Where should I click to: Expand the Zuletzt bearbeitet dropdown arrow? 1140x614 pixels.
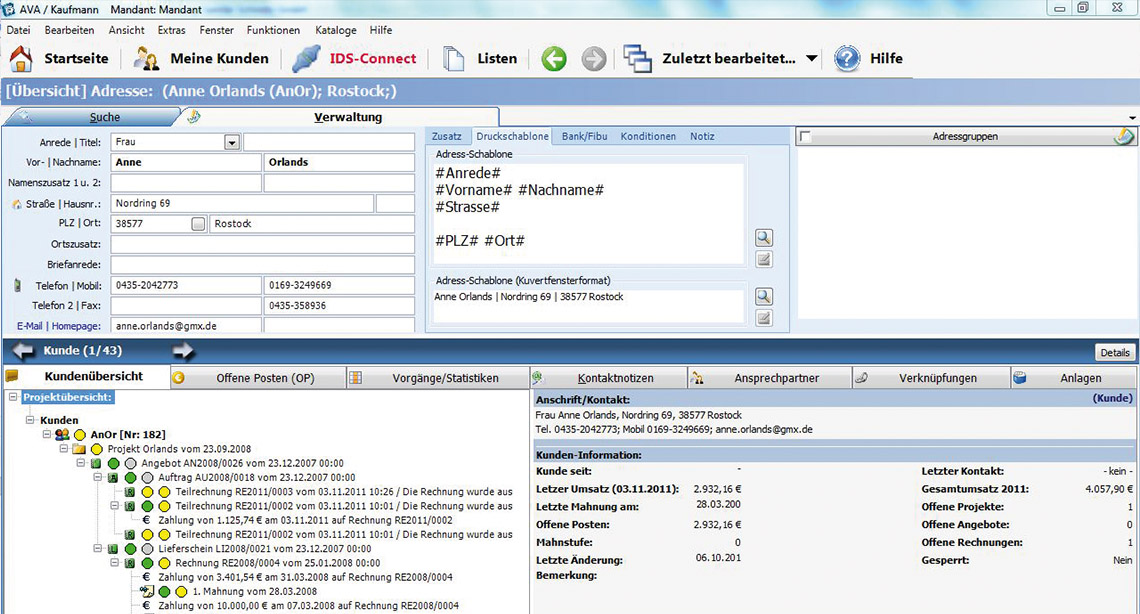811,59
